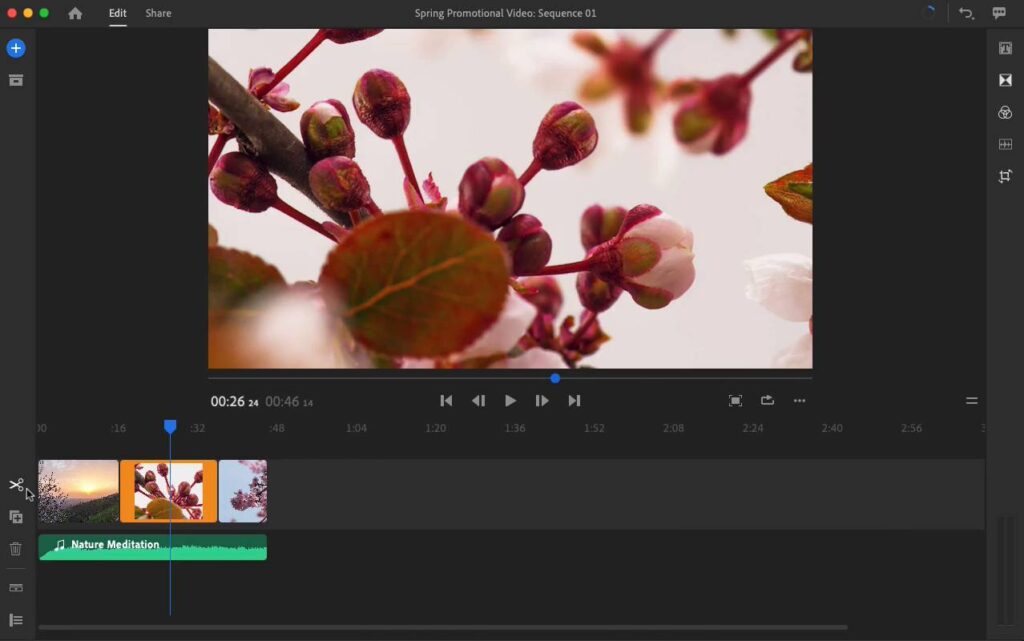This screenshot has width=1024, height=641.
Task: Switch to the Share tab
Action: 158,13
